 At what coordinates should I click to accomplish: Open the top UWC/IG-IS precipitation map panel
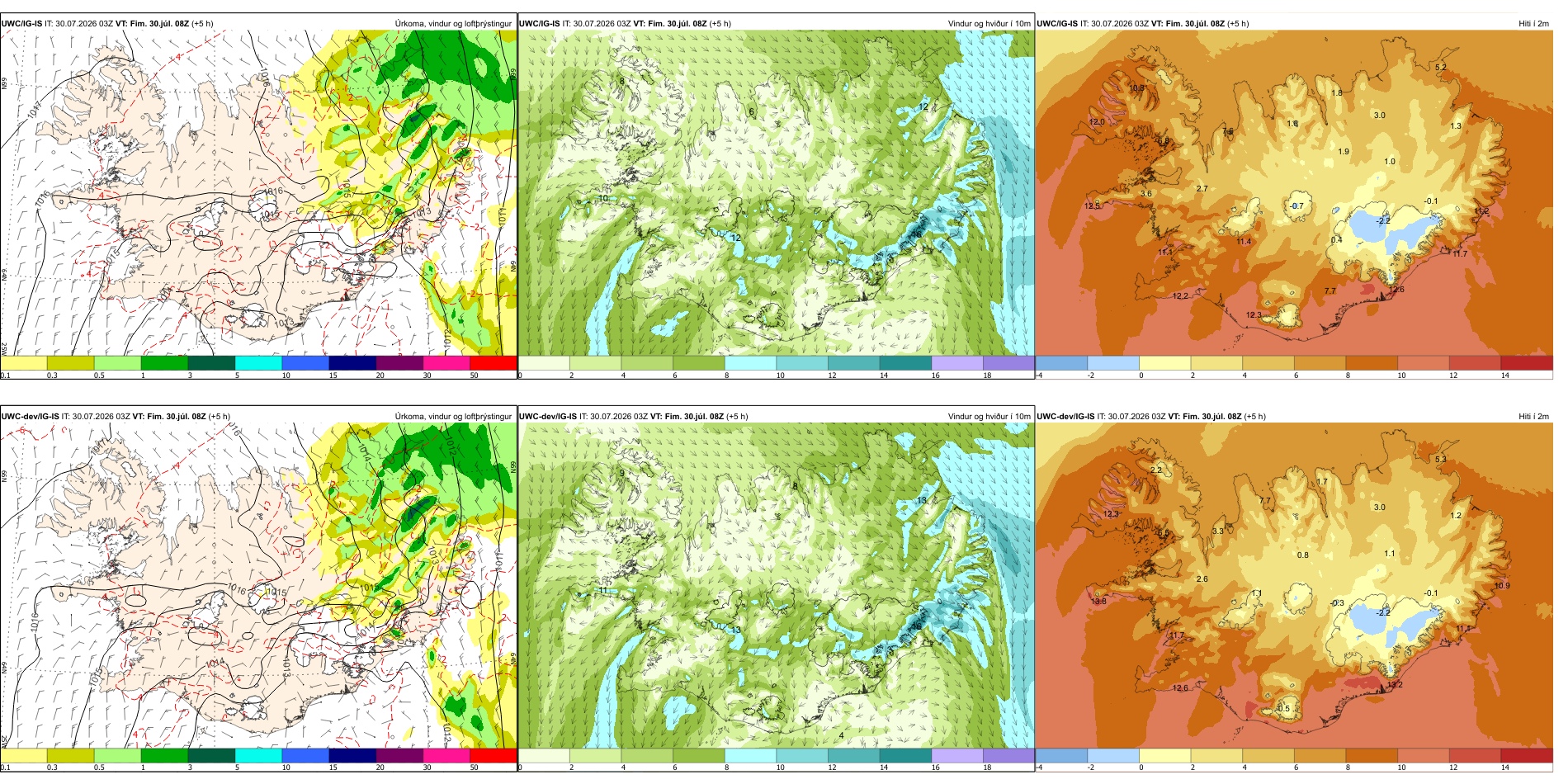[x=258, y=193]
